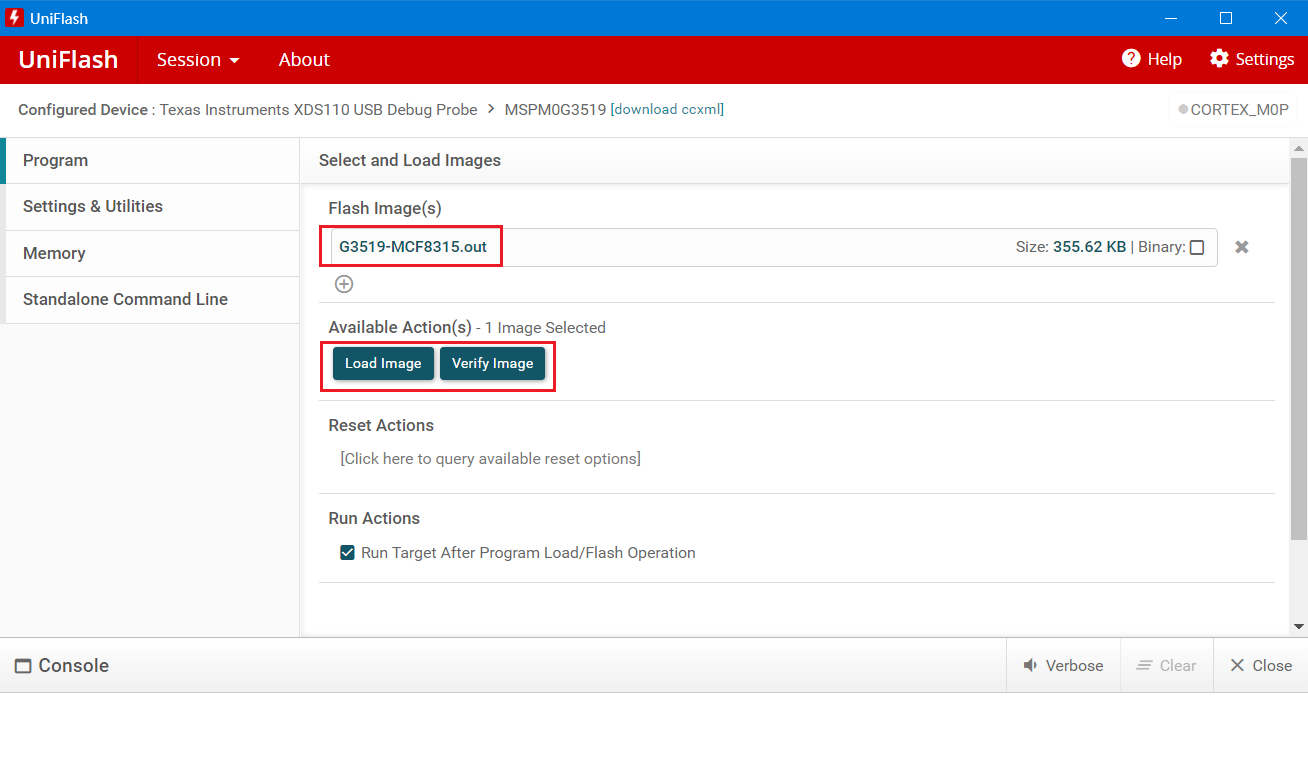The image size is (1308, 771).
Task: Toggle Verbose console output speaker icon
Action: point(1030,666)
